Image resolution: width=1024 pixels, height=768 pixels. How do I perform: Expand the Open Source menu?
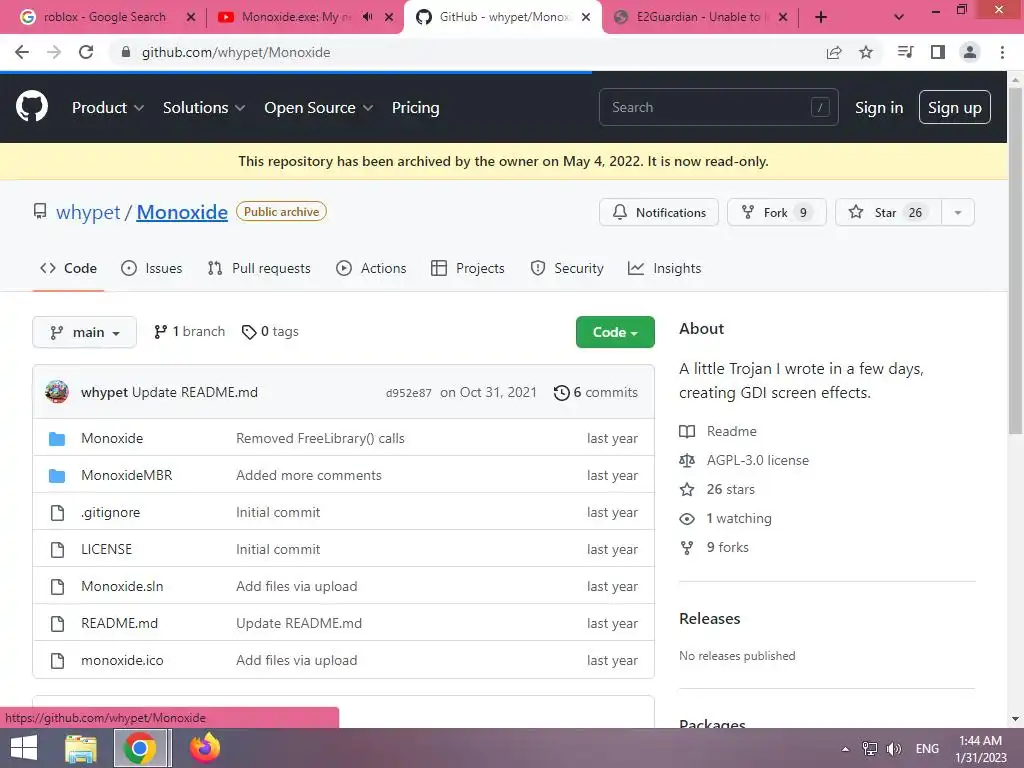click(319, 108)
